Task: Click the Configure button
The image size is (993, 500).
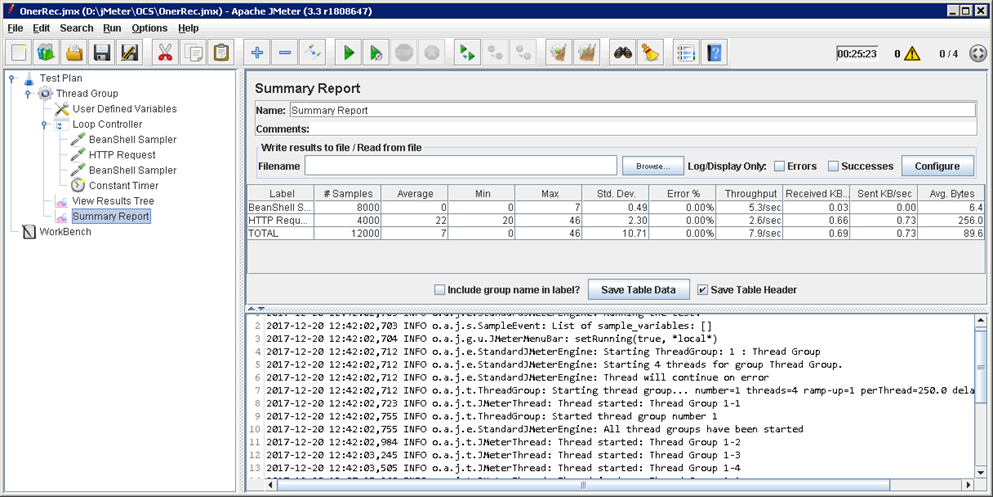Action: click(x=937, y=166)
